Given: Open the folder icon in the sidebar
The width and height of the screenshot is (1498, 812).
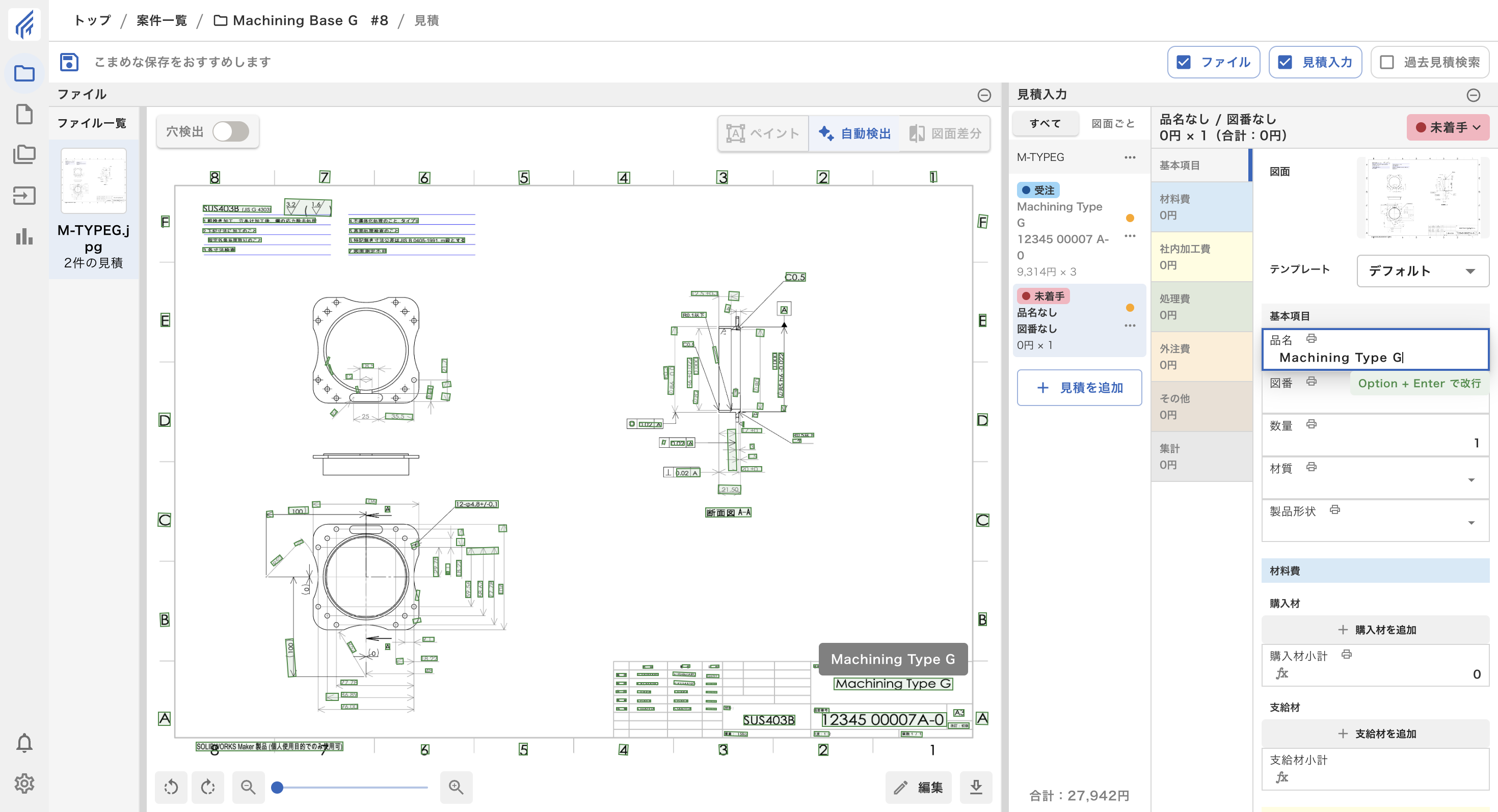Looking at the screenshot, I should click(24, 73).
